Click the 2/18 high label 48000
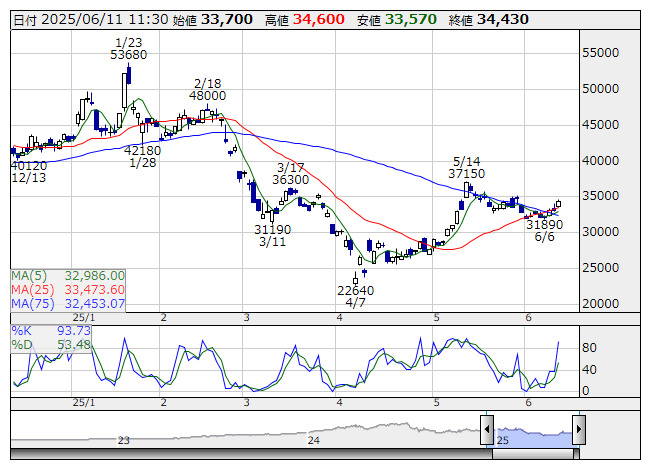The width and height of the screenshot is (653, 470). point(207,96)
